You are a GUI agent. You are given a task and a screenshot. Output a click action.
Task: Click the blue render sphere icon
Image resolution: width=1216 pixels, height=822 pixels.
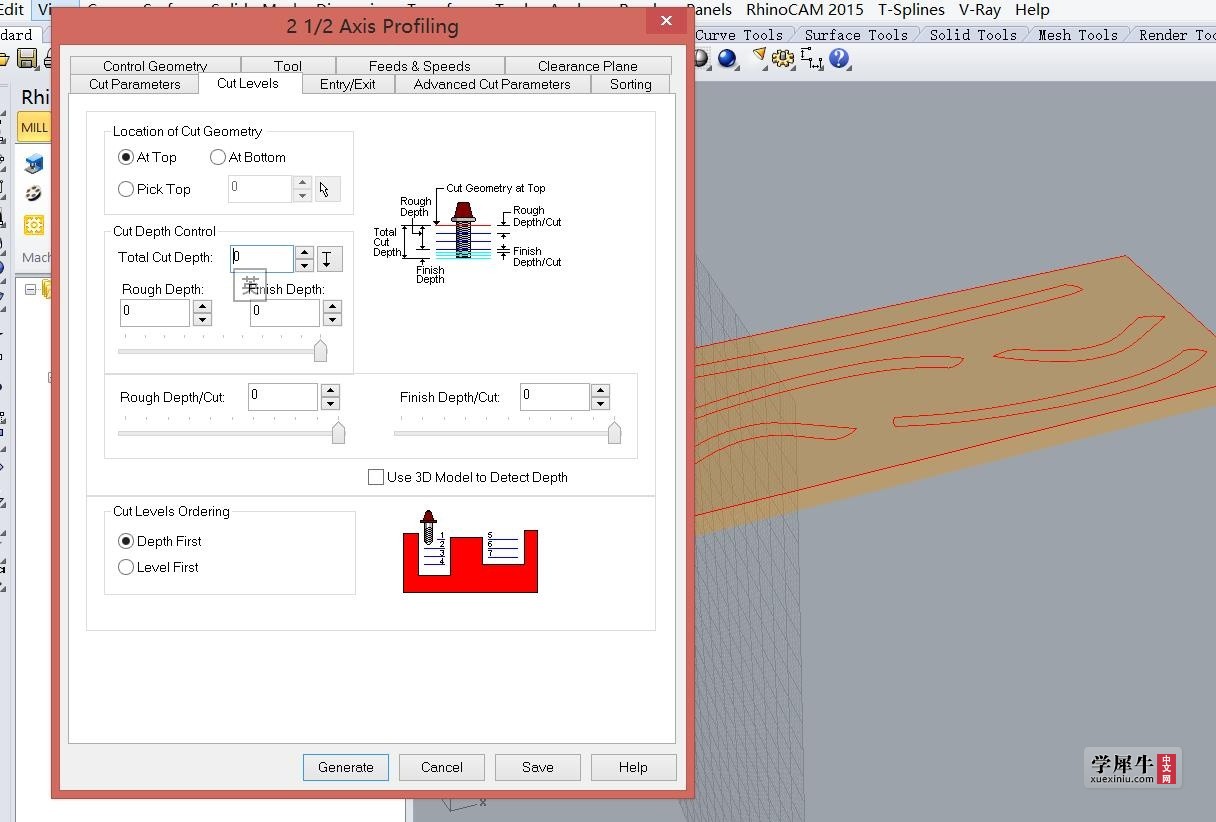[727, 59]
